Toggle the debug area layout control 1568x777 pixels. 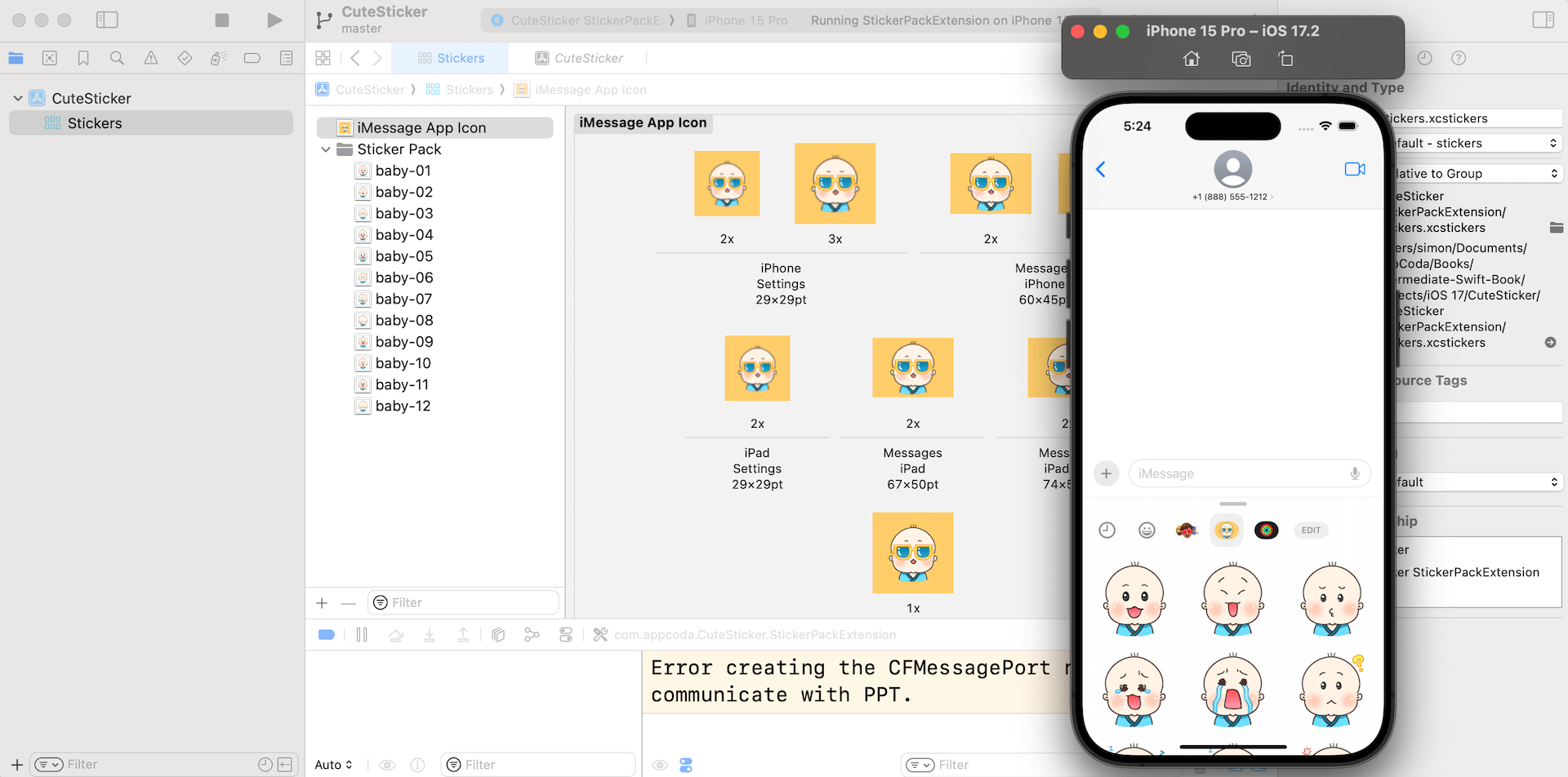coord(686,765)
